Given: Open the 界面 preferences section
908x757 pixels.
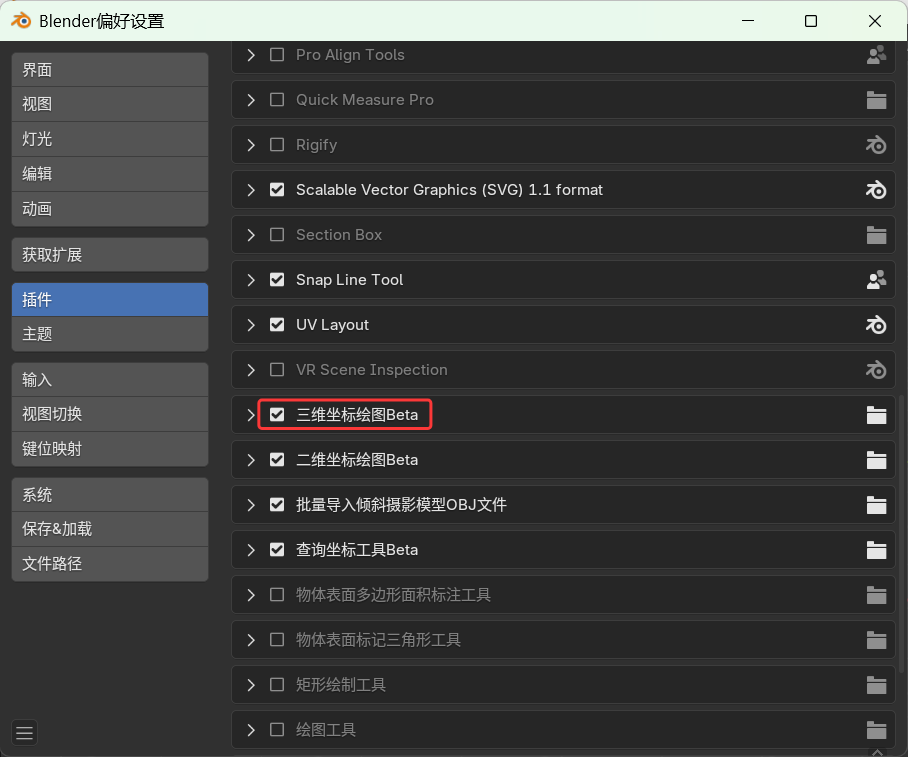Looking at the screenshot, I should coord(110,70).
